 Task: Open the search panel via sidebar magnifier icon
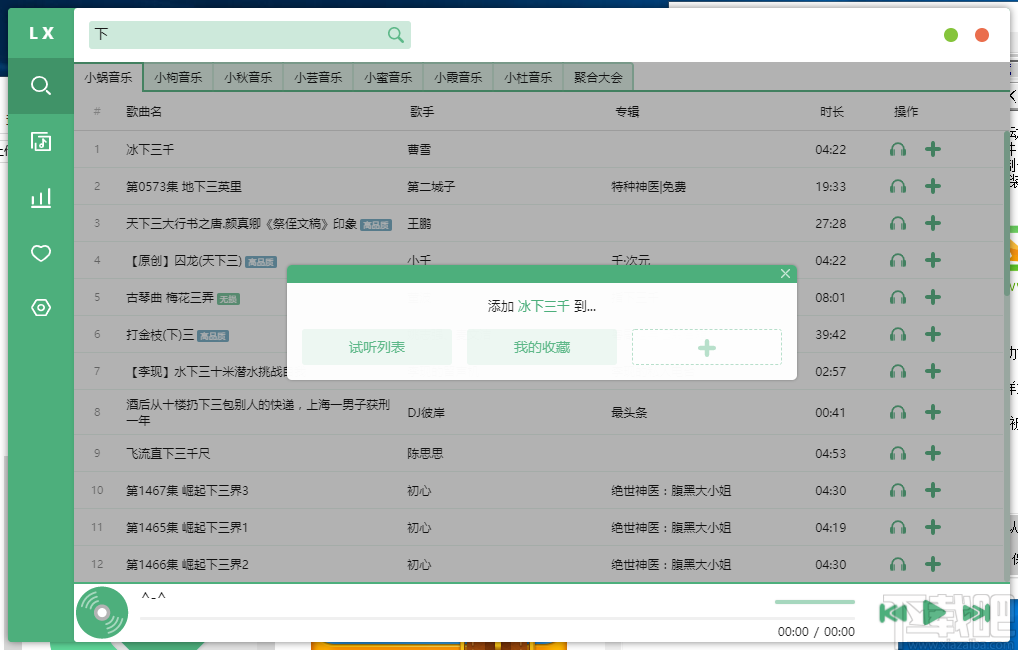pyautogui.click(x=40, y=85)
